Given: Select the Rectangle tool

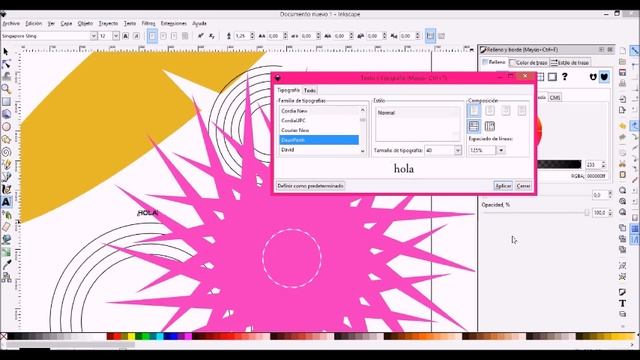Looking at the screenshot, I should pos(6,102).
